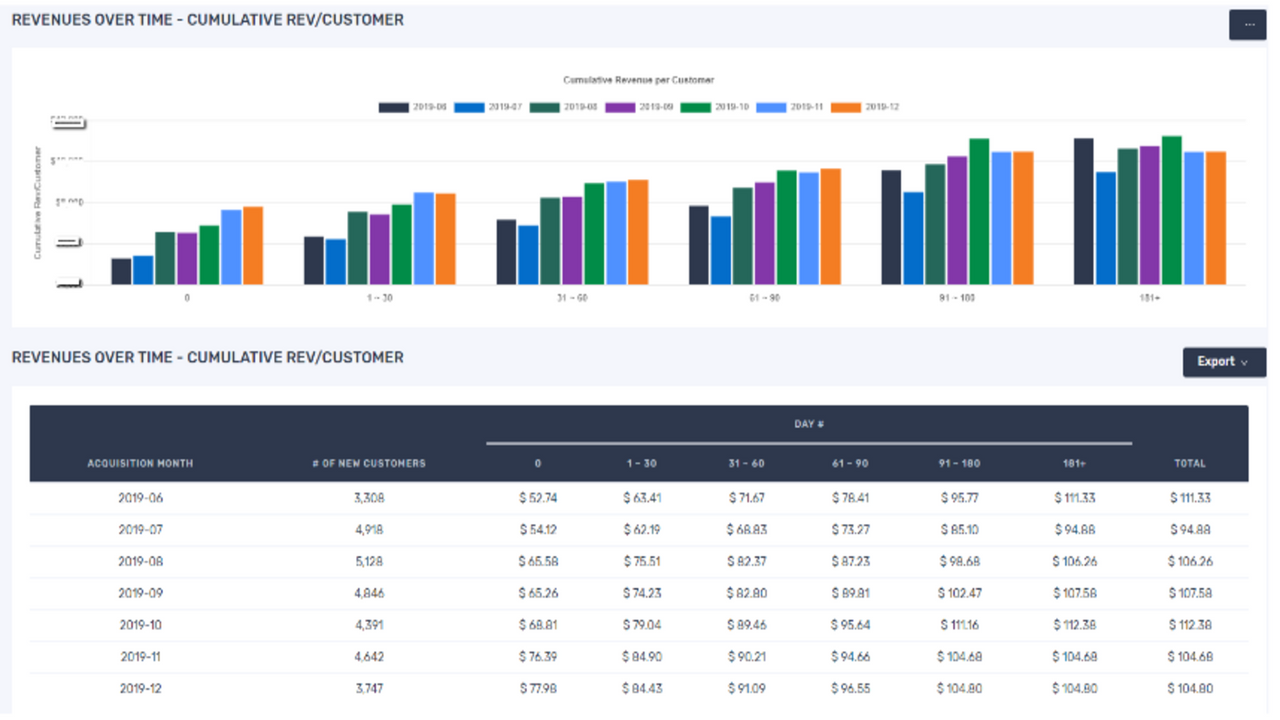Click the 3,747 new customers cell
Image resolution: width=1280 pixels, height=720 pixels.
[369, 690]
